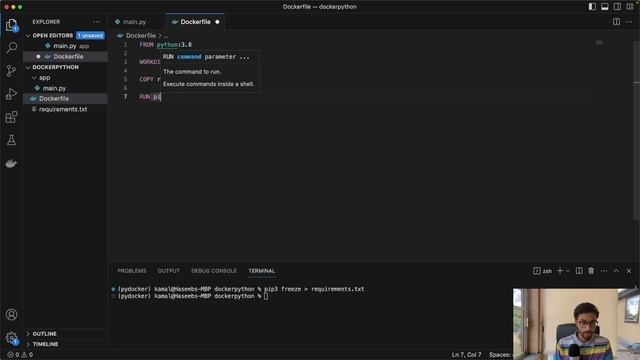Open the Accounts menu icon
The height and width of the screenshot is (360, 640).
point(11,315)
